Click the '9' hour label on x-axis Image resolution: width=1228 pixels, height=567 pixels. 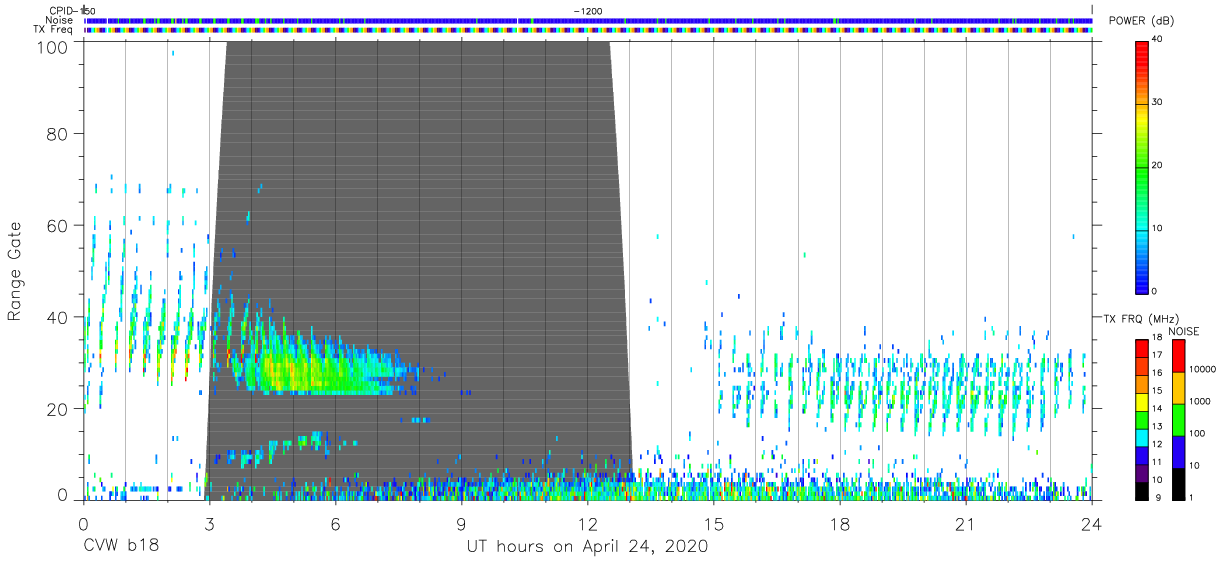point(461,524)
